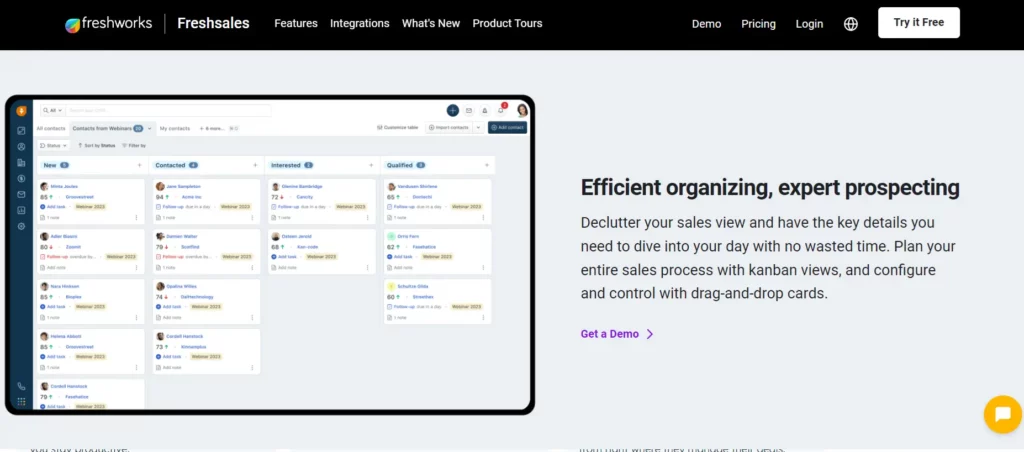Click the Login link
Image resolution: width=1024 pixels, height=452 pixels.
point(809,24)
